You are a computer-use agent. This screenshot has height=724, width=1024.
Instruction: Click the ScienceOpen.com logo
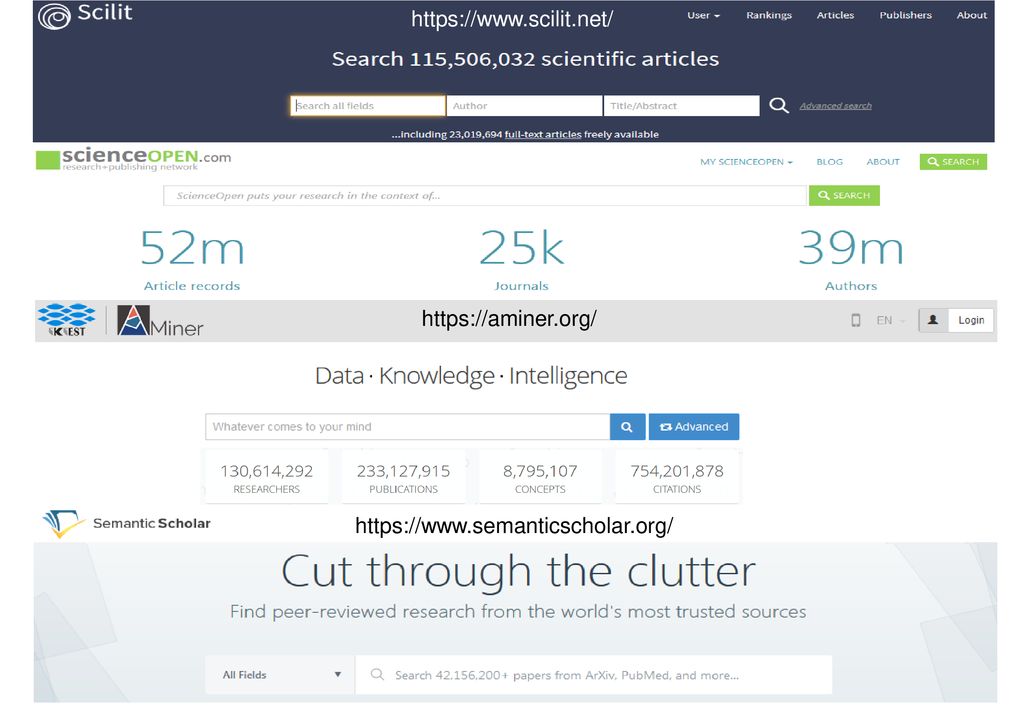coord(133,159)
